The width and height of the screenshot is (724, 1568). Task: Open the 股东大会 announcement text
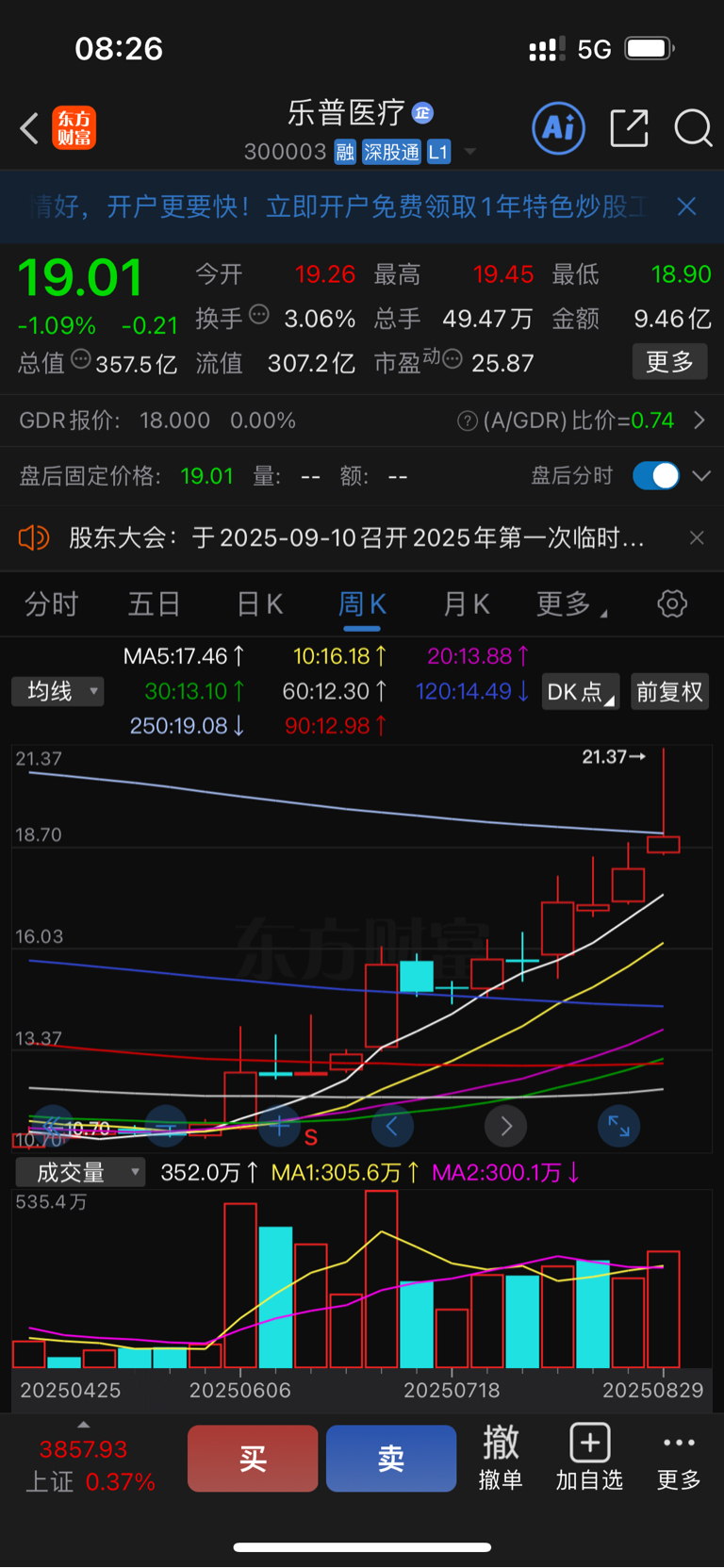click(x=356, y=538)
